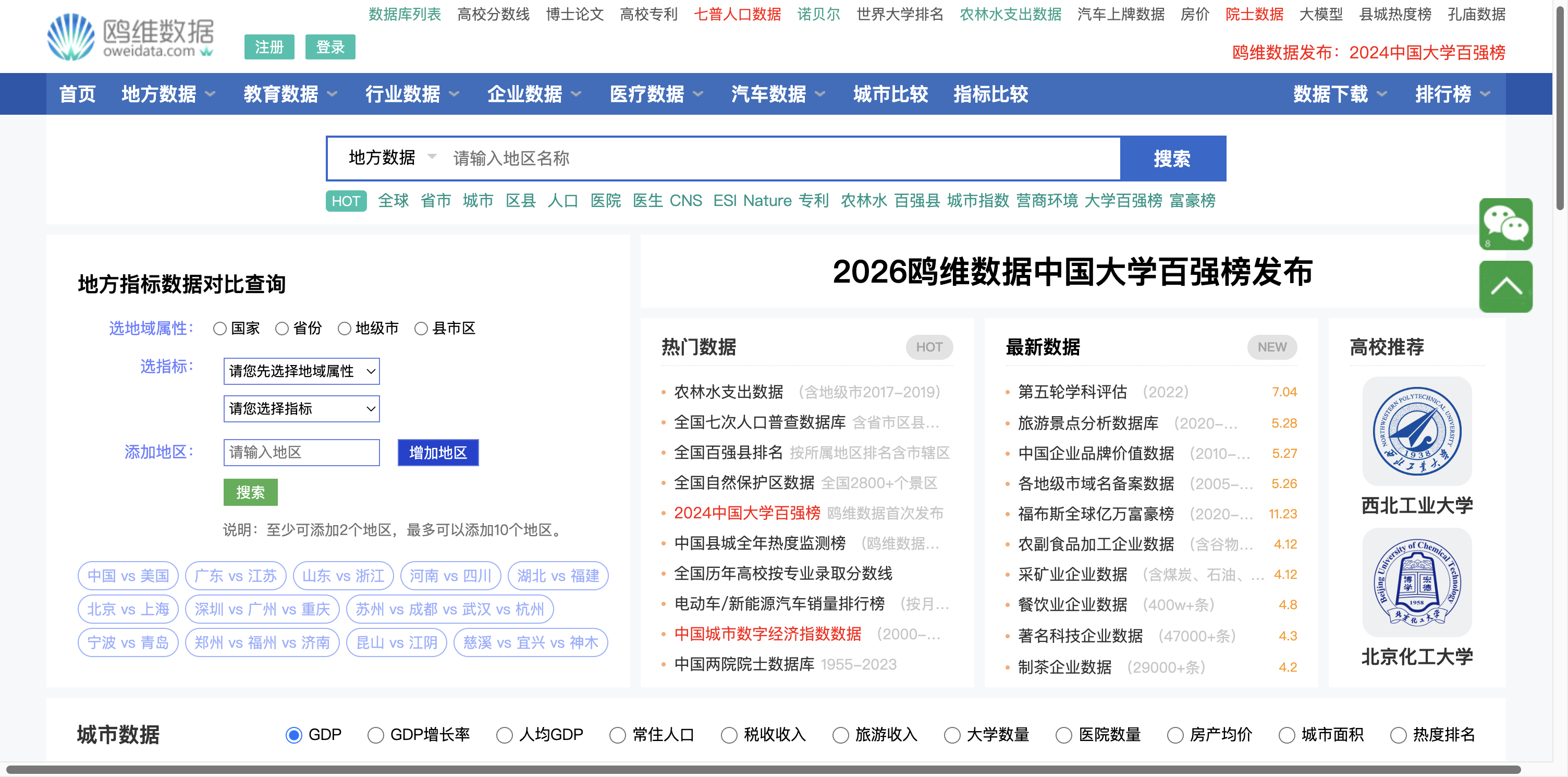Open the 大学百强榜 hot keyword link
Image resolution: width=1568 pixels, height=777 pixels.
point(1123,201)
